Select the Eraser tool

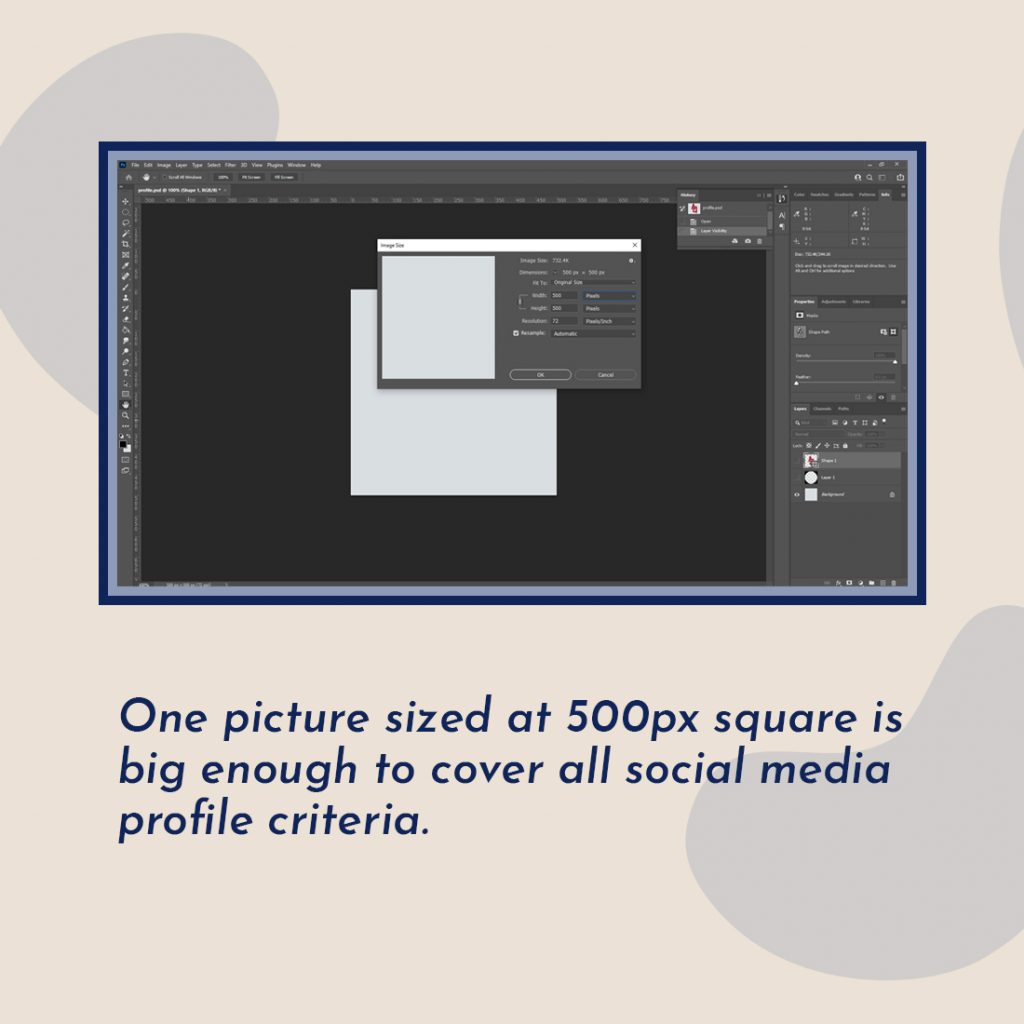pos(125,319)
